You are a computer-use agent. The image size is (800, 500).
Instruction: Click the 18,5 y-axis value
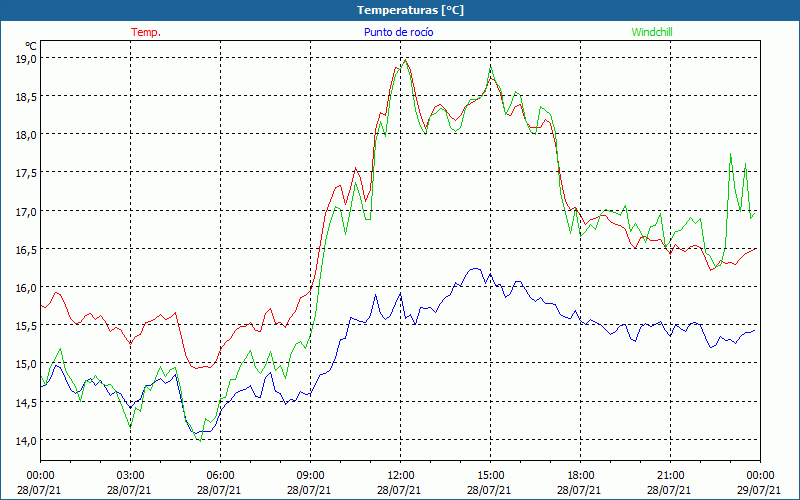tap(26, 96)
